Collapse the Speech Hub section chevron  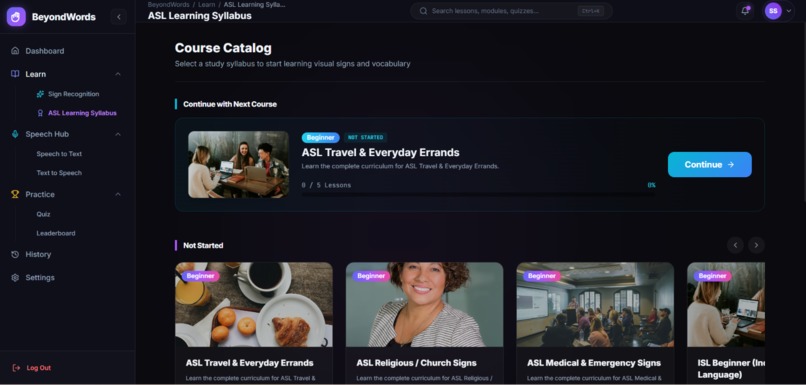(118, 134)
